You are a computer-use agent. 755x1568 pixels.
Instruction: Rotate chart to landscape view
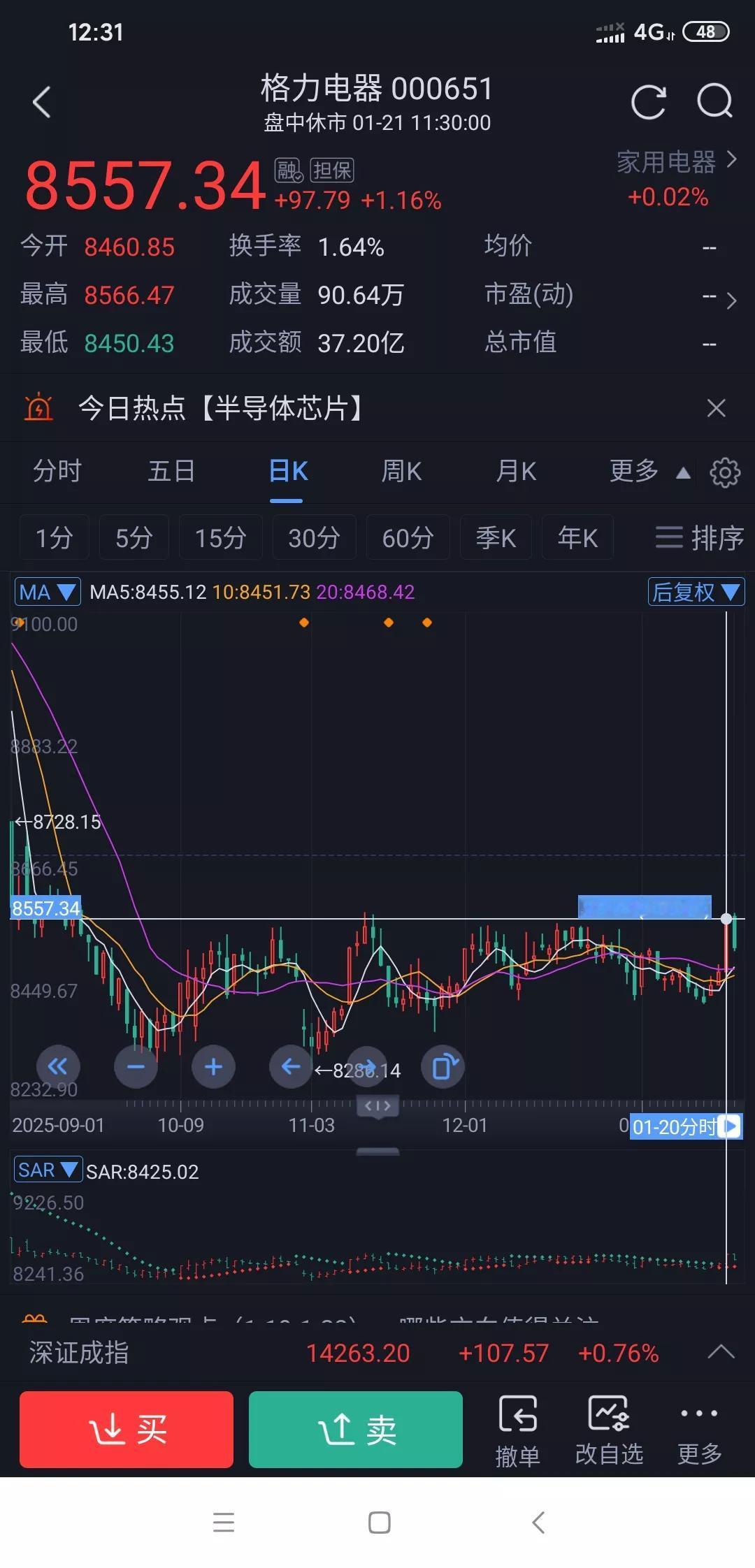[443, 1067]
